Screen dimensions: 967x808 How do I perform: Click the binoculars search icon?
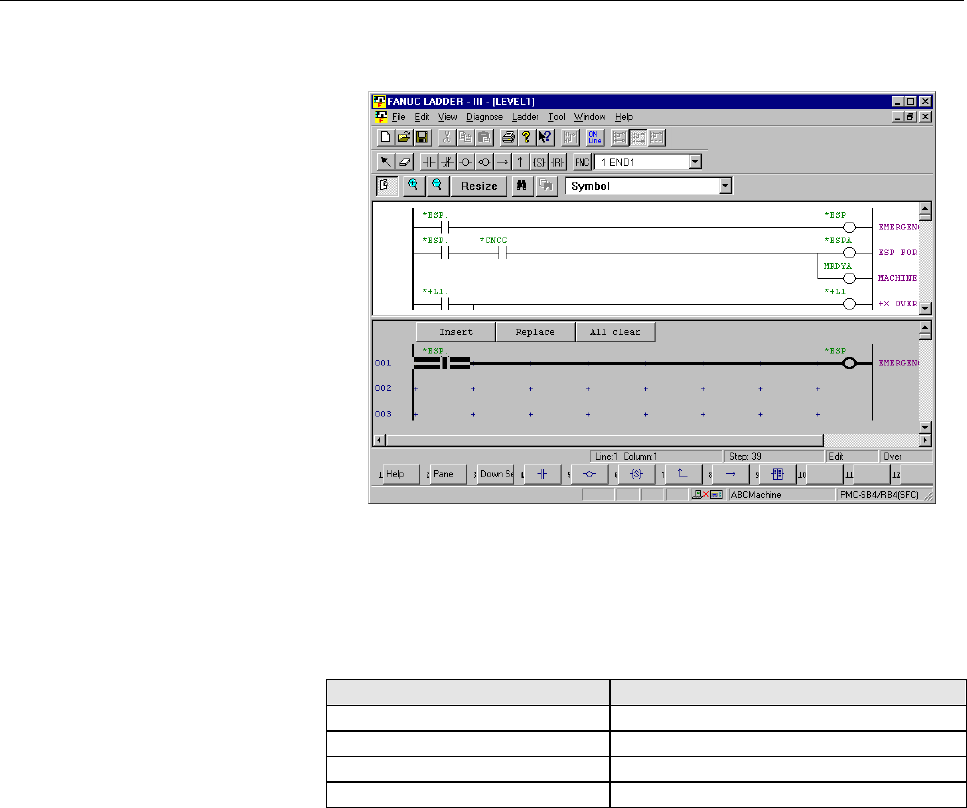click(522, 186)
